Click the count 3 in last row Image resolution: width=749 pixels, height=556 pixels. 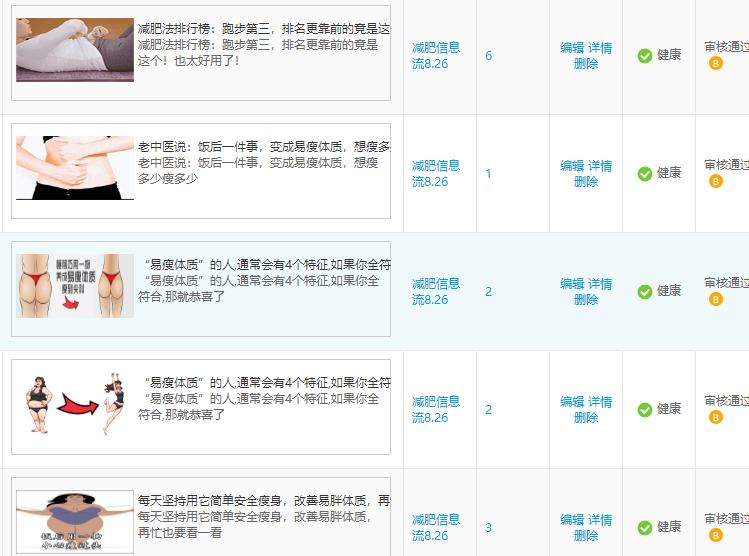pos(488,528)
